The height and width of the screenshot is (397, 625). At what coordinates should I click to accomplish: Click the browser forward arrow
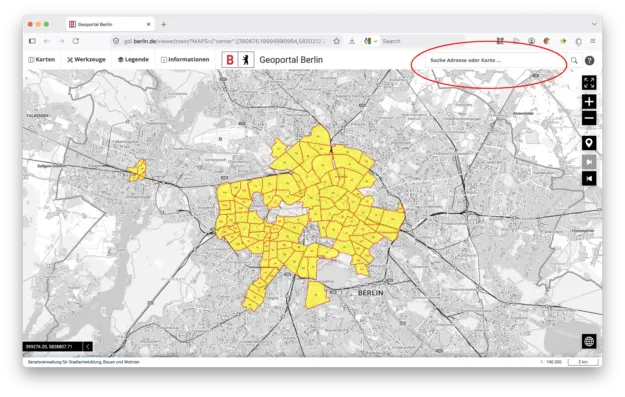click(61, 41)
